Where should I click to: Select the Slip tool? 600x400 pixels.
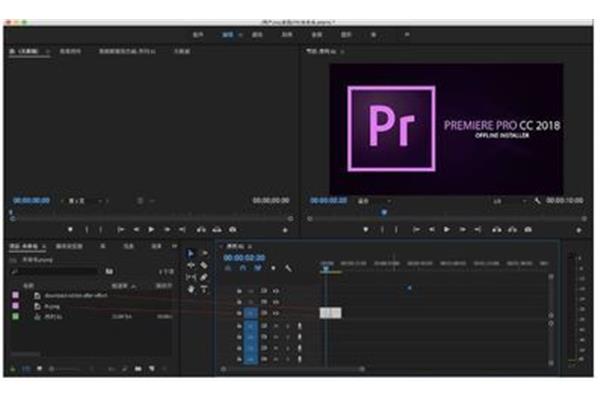coord(191,277)
